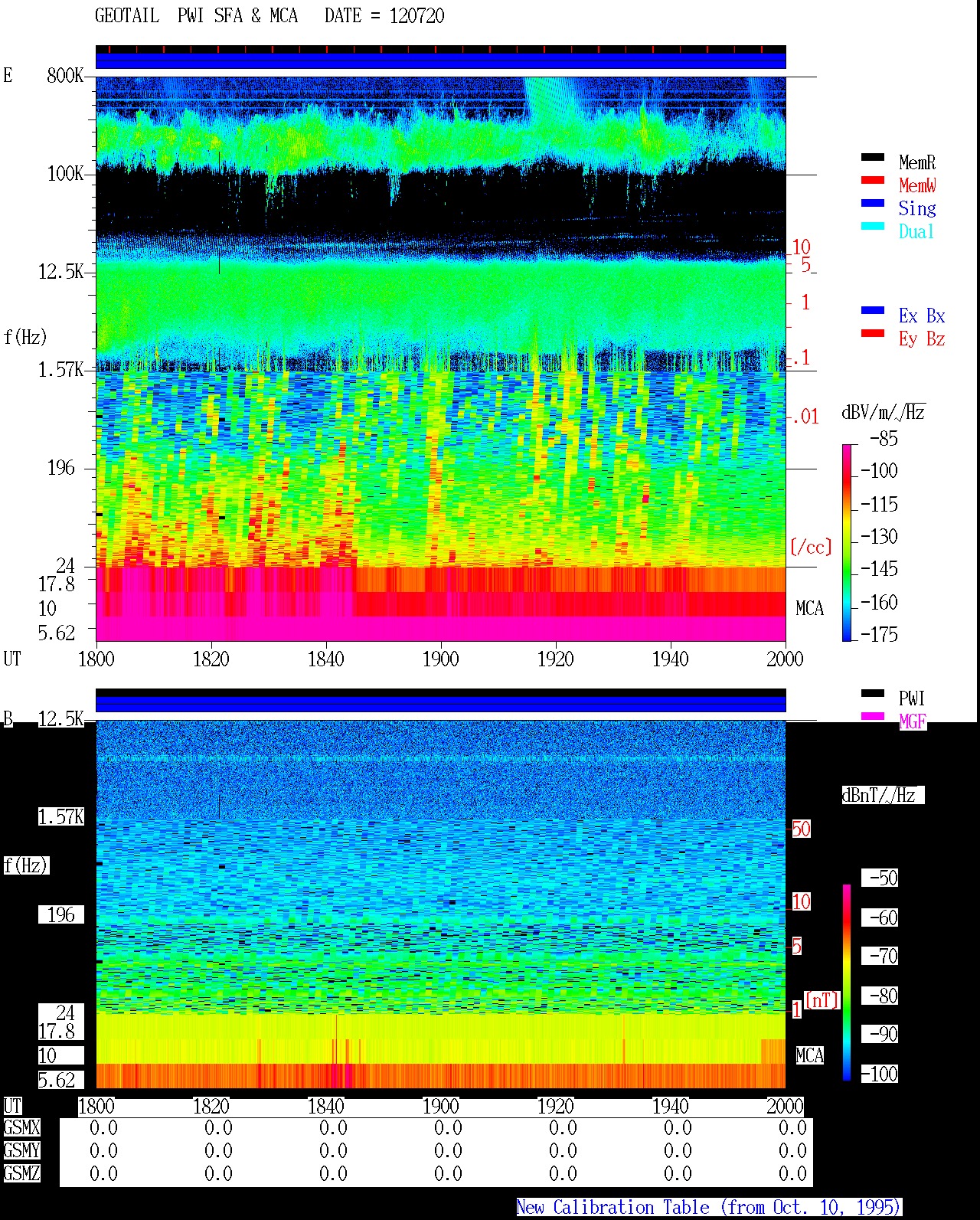Image resolution: width=980 pixels, height=1220 pixels.
Task: Click the blue Sing legend swatch
Action: [x=872, y=203]
